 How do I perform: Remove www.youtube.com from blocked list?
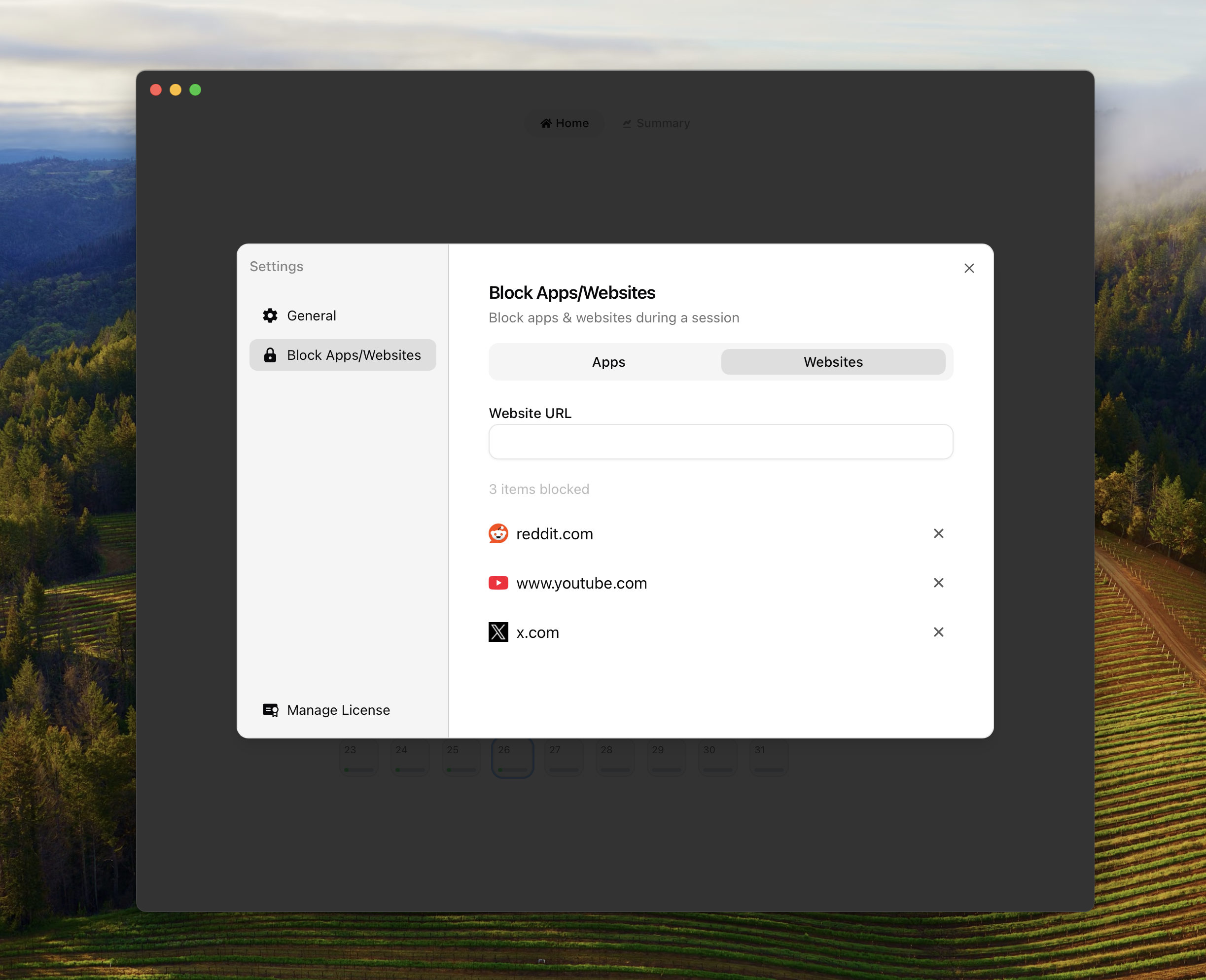tap(938, 583)
